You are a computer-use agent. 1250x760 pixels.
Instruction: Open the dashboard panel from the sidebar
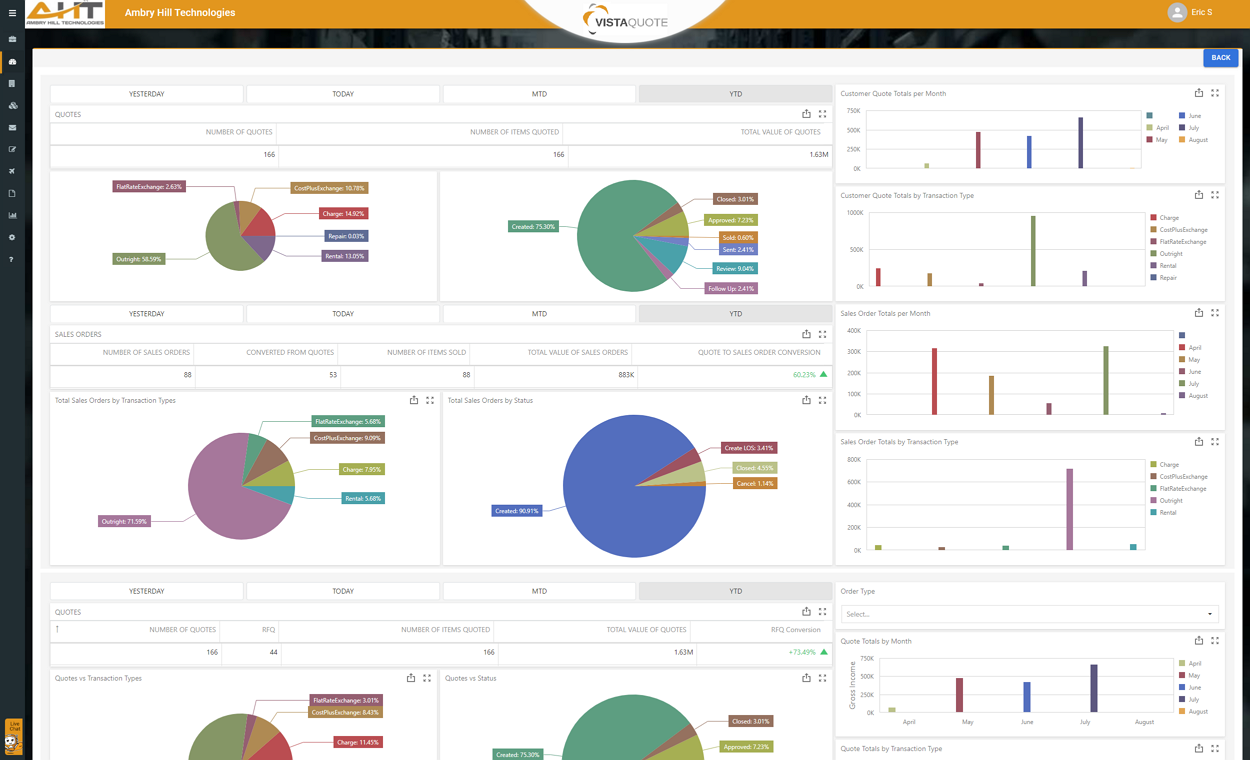pos(11,60)
